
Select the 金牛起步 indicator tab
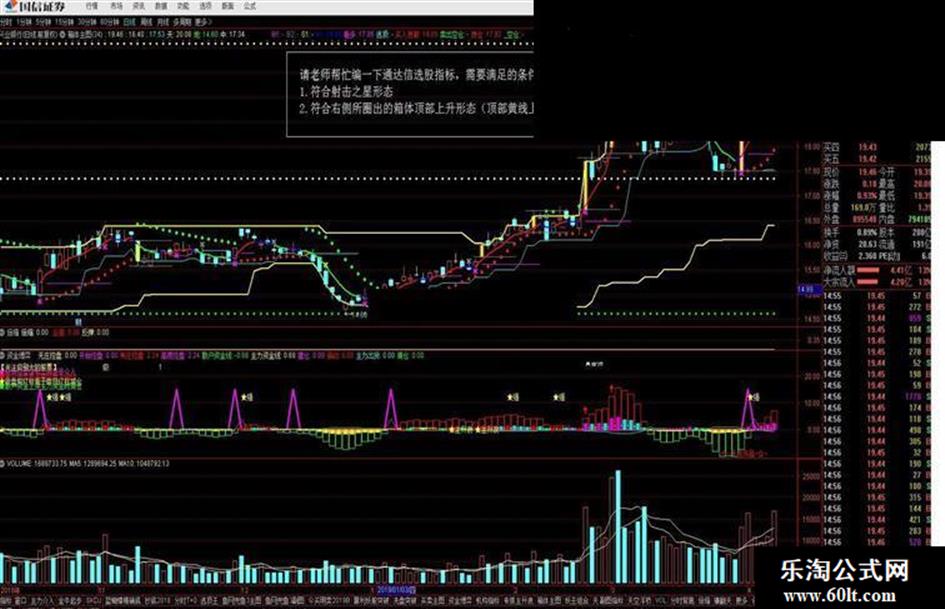coord(70,601)
